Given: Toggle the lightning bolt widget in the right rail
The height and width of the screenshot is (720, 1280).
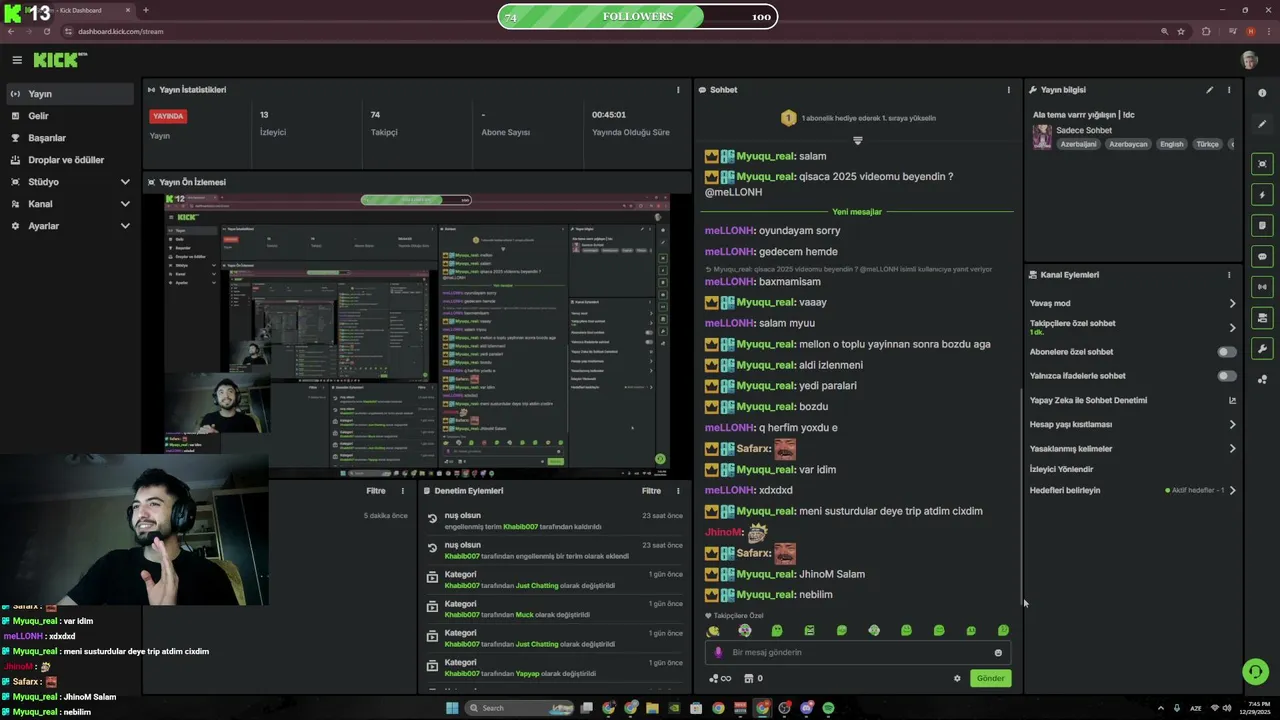Looking at the screenshot, I should tap(1262, 194).
